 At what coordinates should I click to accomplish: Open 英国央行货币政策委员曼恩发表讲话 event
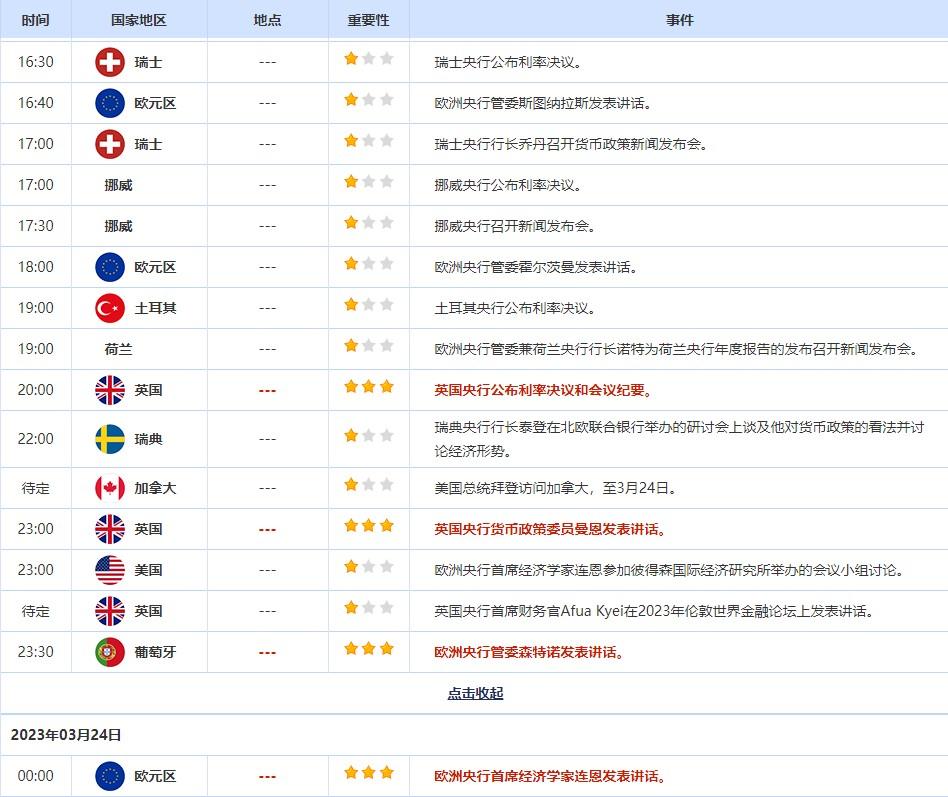(x=550, y=529)
